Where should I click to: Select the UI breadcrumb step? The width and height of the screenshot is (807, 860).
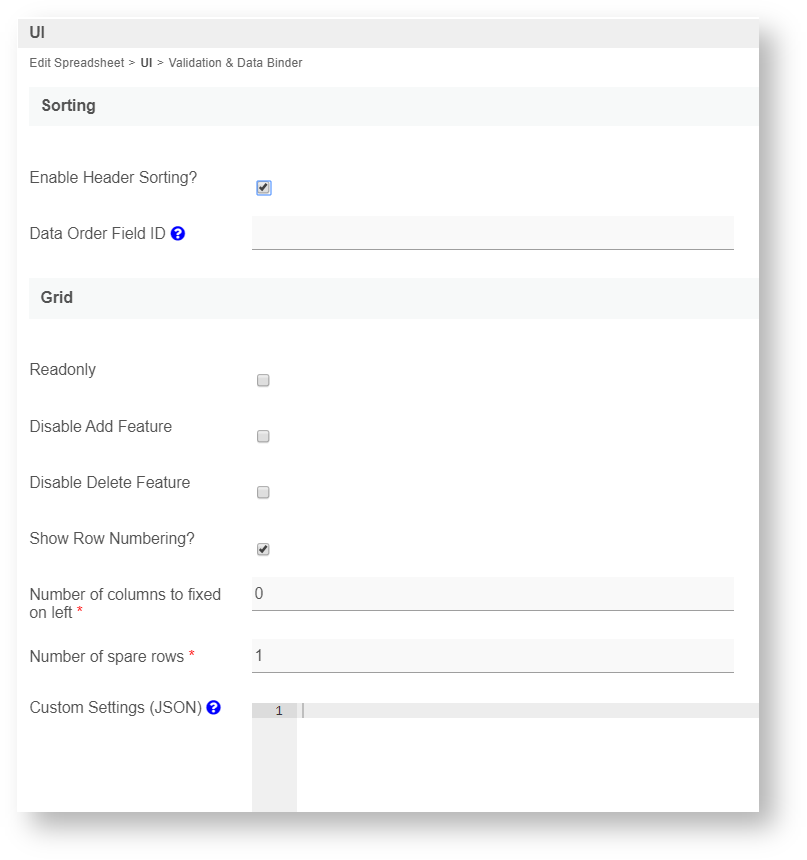146,63
